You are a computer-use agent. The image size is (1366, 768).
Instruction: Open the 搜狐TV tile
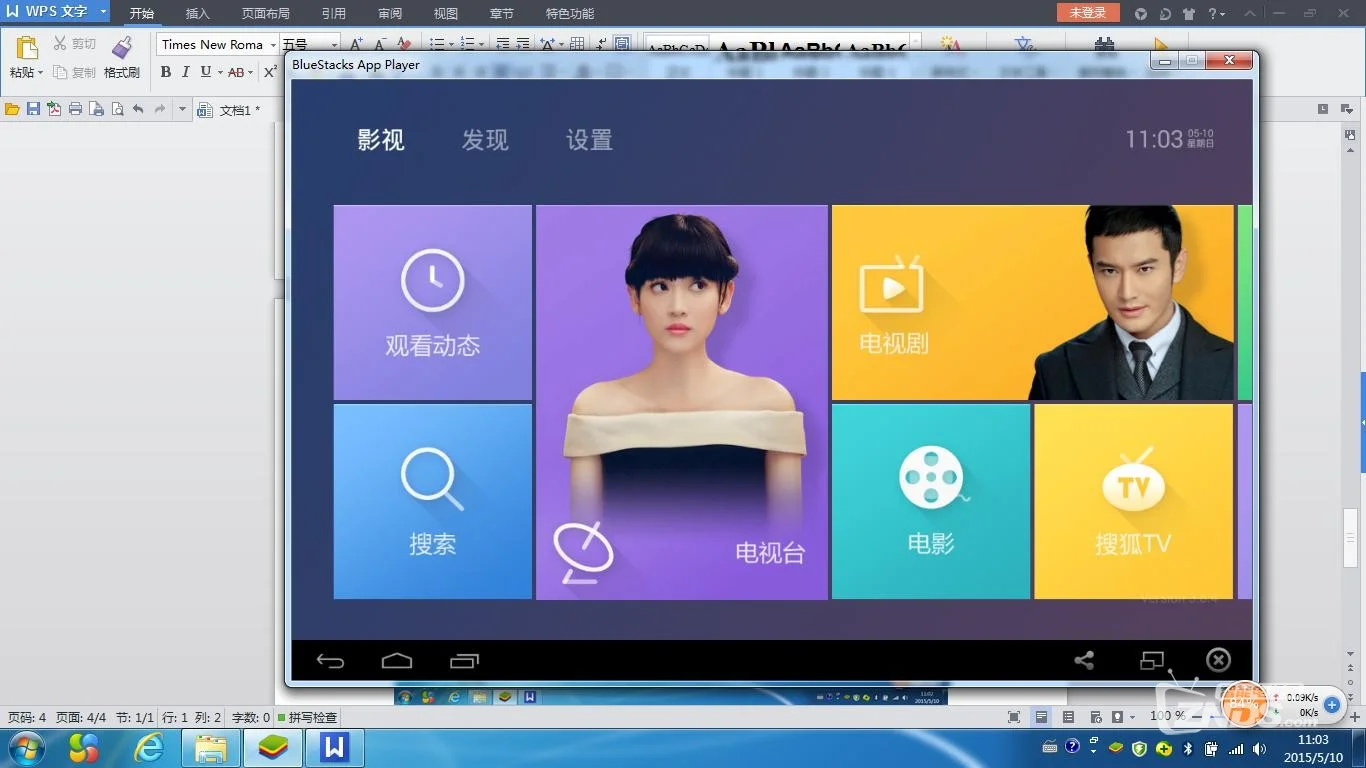(1132, 501)
